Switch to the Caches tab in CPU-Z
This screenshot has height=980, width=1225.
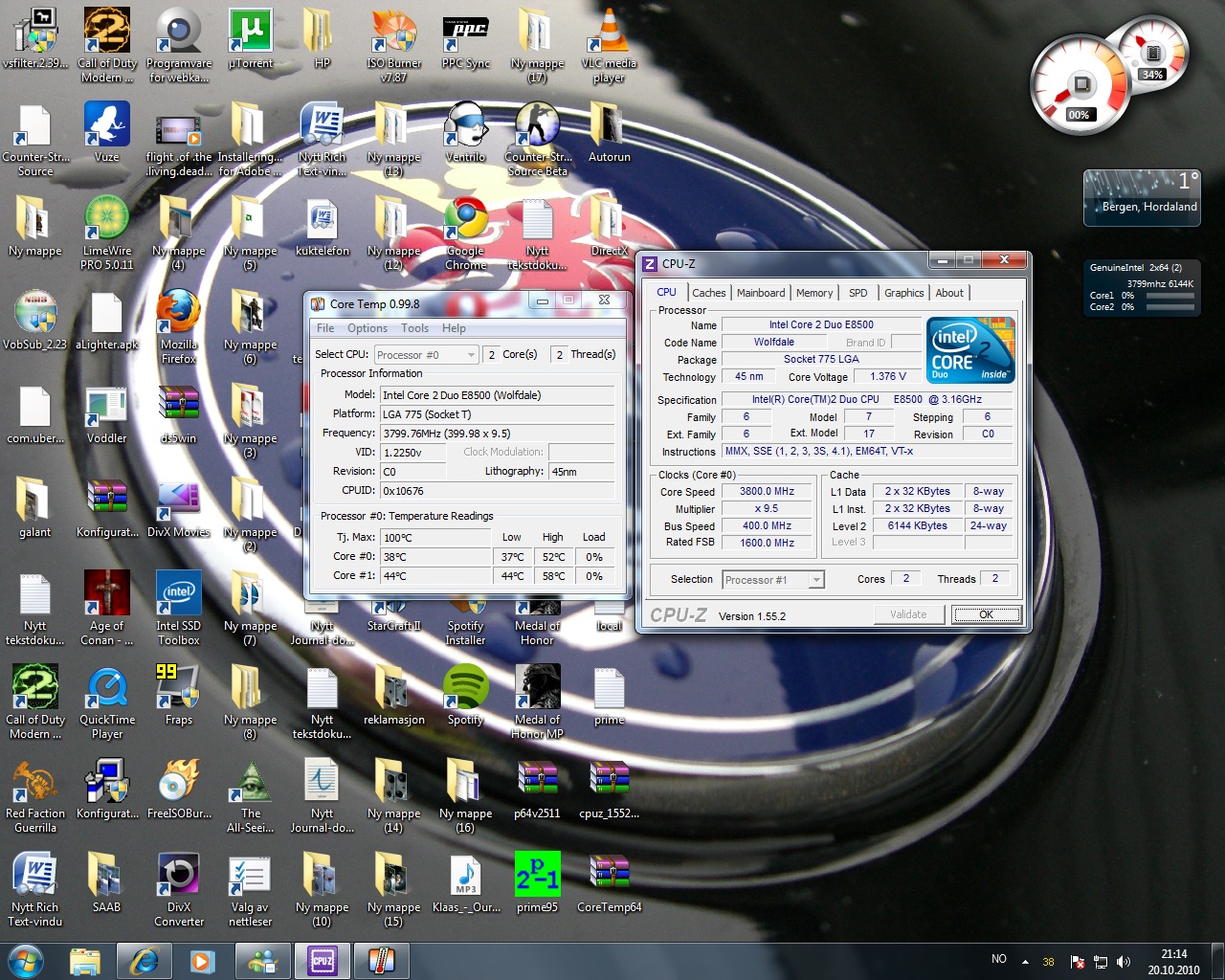709,293
